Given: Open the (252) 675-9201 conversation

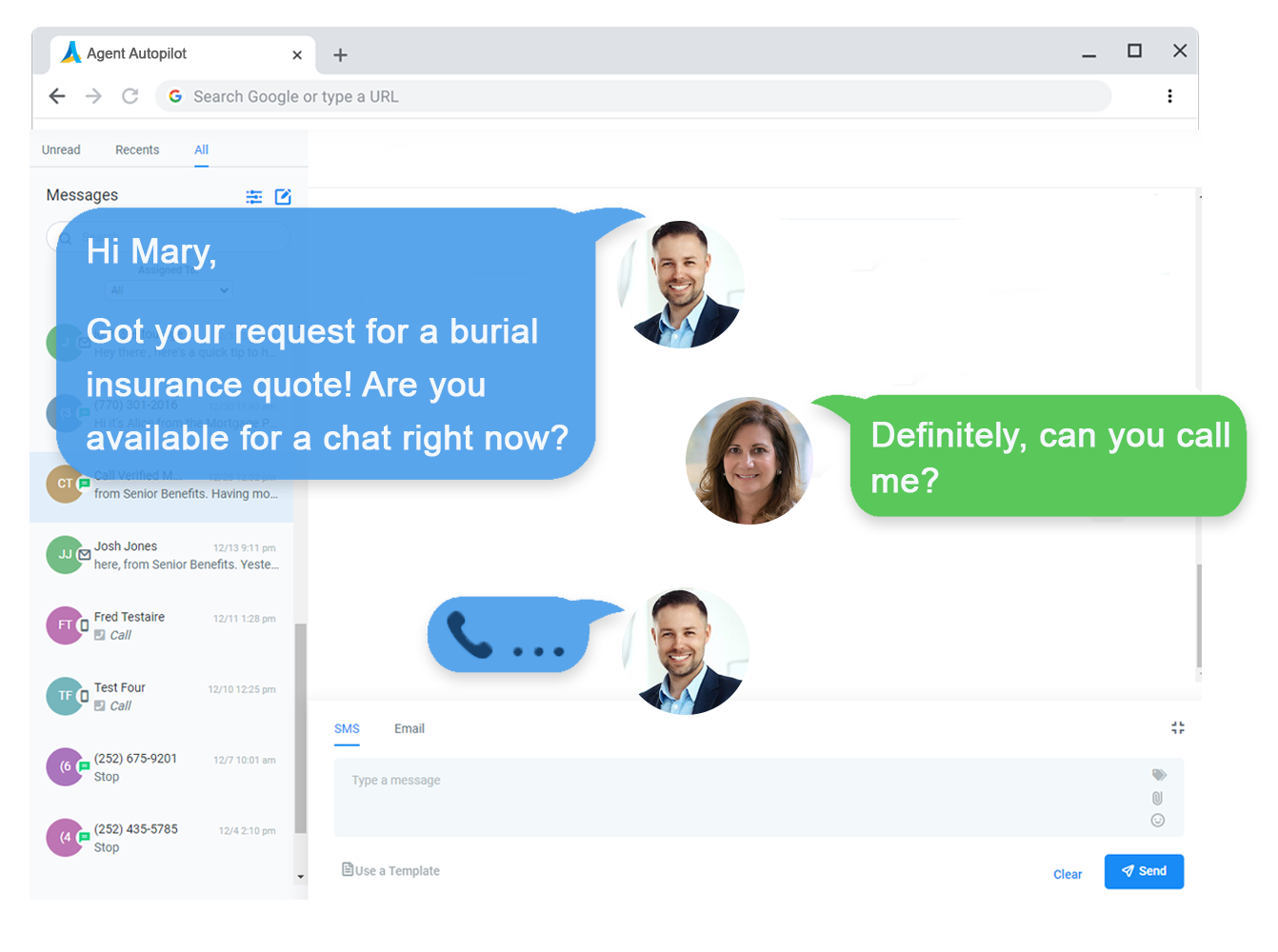Looking at the screenshot, I should [x=162, y=766].
